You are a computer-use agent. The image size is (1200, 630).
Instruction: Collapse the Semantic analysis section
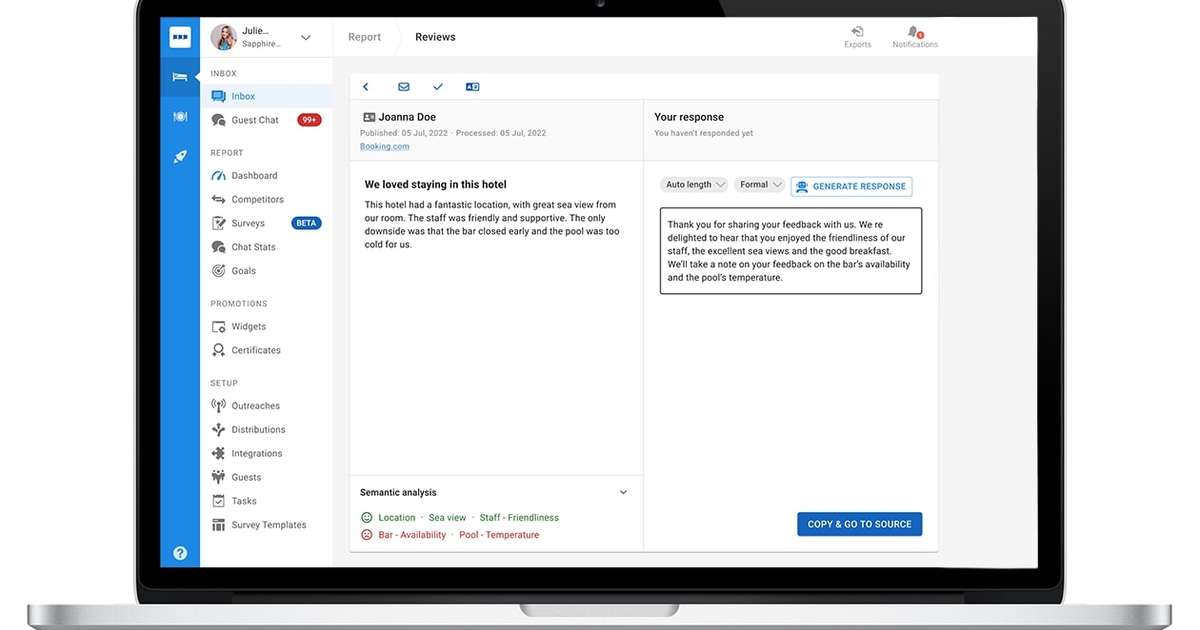pyautogui.click(x=623, y=492)
